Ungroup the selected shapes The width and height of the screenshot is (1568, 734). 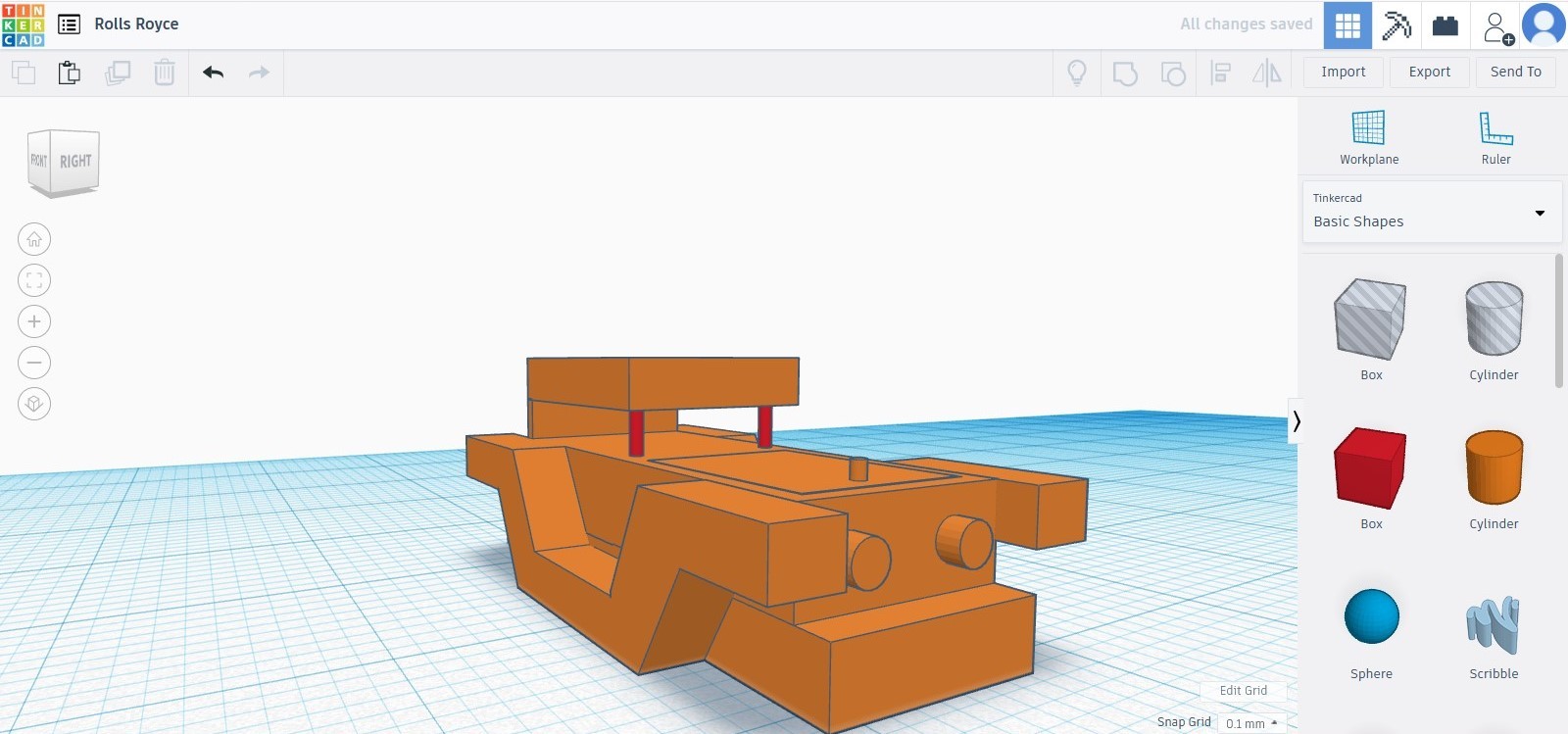(1173, 73)
